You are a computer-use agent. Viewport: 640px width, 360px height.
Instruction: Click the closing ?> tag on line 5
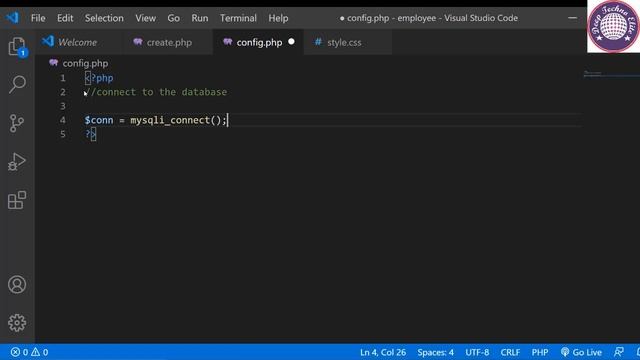[91, 134]
